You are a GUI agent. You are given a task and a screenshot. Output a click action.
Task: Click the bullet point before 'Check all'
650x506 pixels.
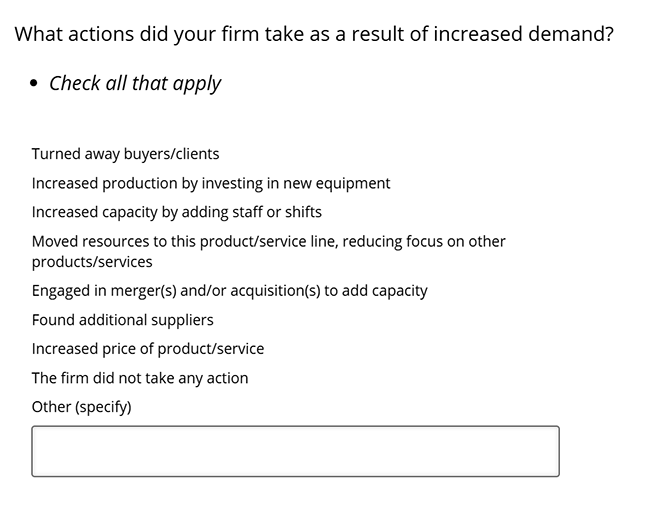click(34, 83)
